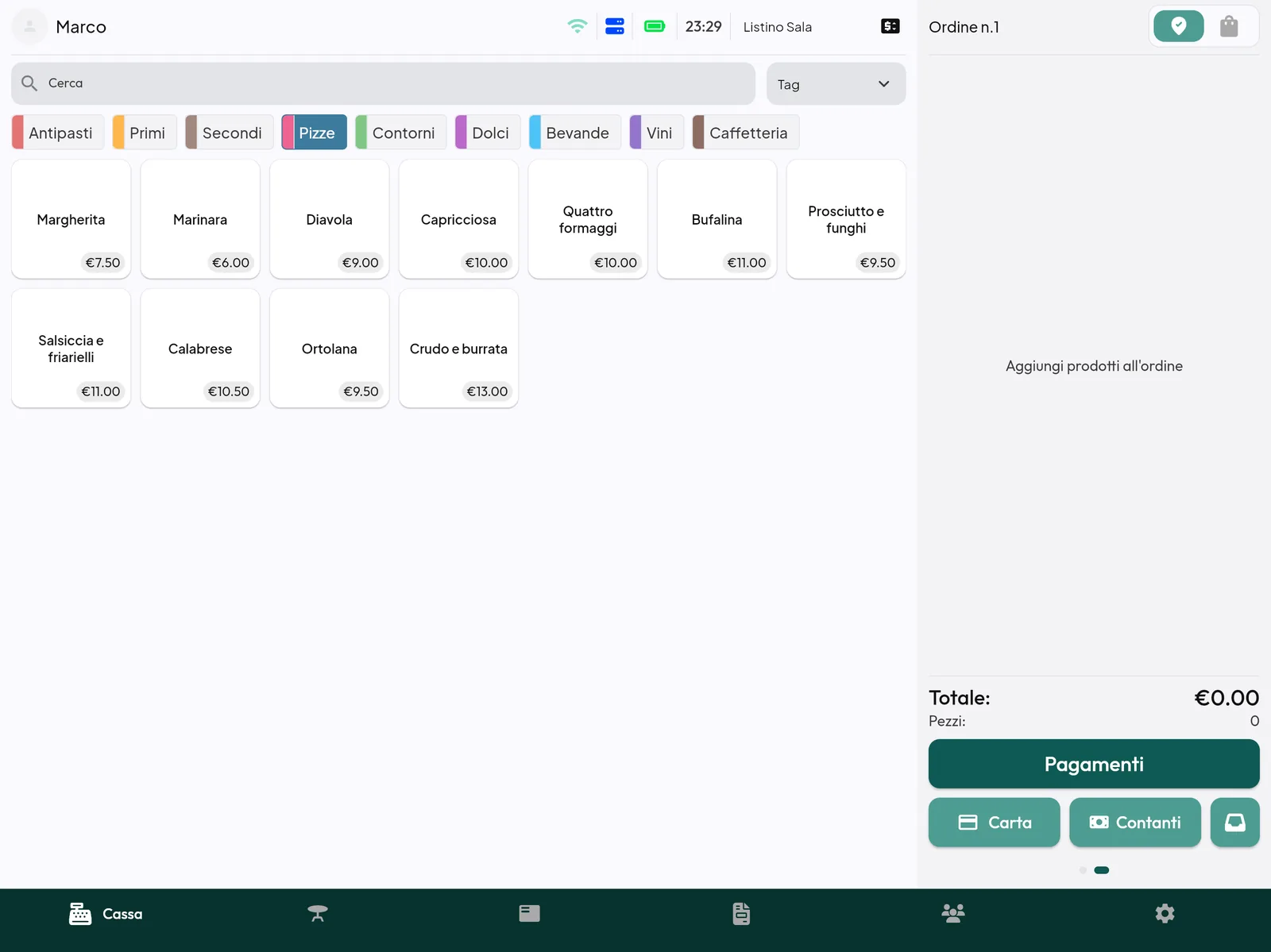The image size is (1271, 952).
Task: Open the receipts documents icon in bottom bar
Action: click(x=741, y=914)
